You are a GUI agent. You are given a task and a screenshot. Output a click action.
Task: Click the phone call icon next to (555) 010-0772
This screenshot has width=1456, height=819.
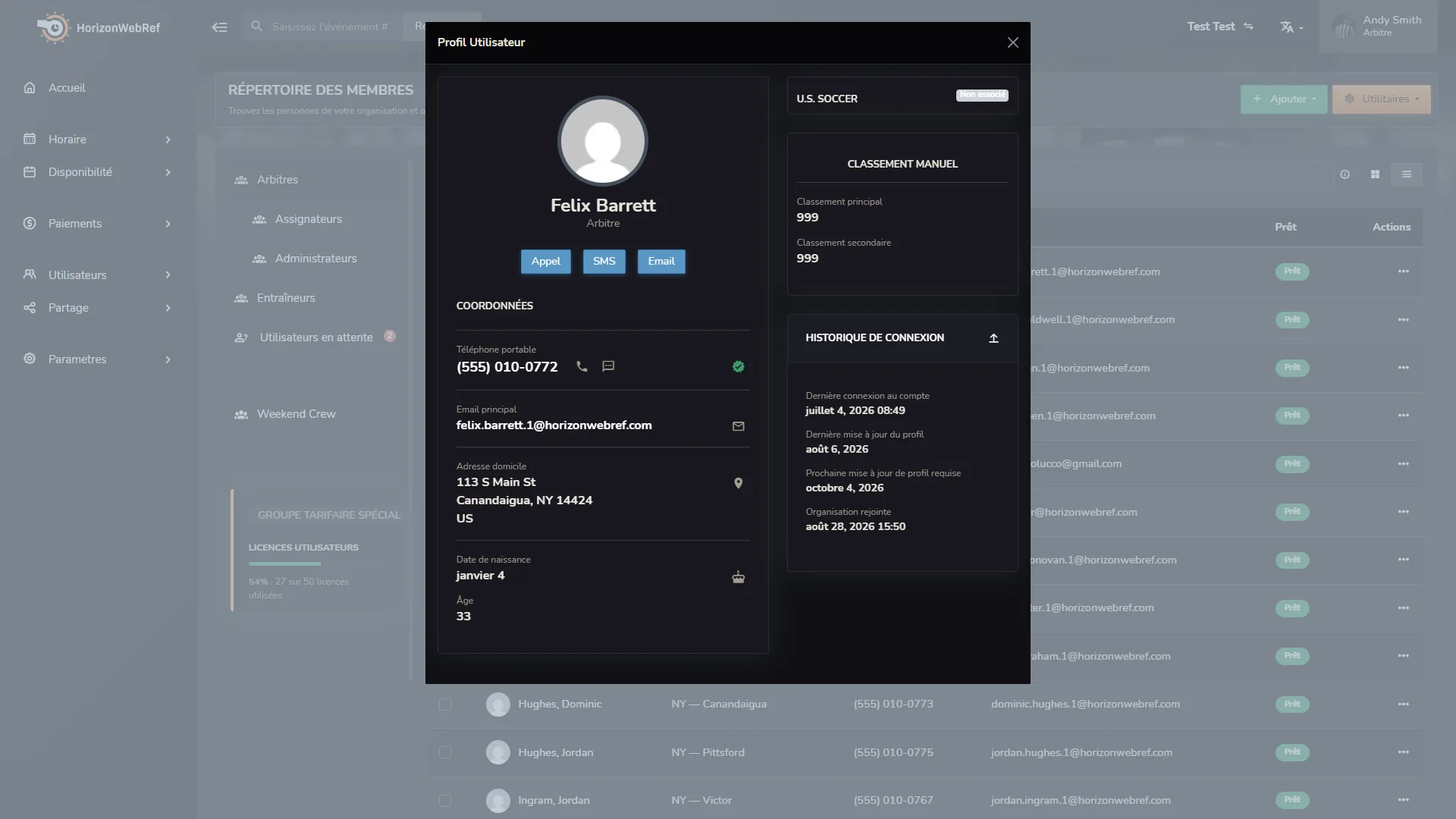tap(582, 366)
